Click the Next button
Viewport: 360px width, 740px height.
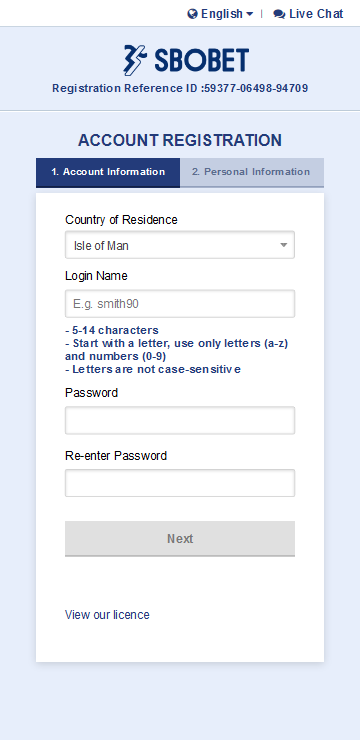(180, 538)
